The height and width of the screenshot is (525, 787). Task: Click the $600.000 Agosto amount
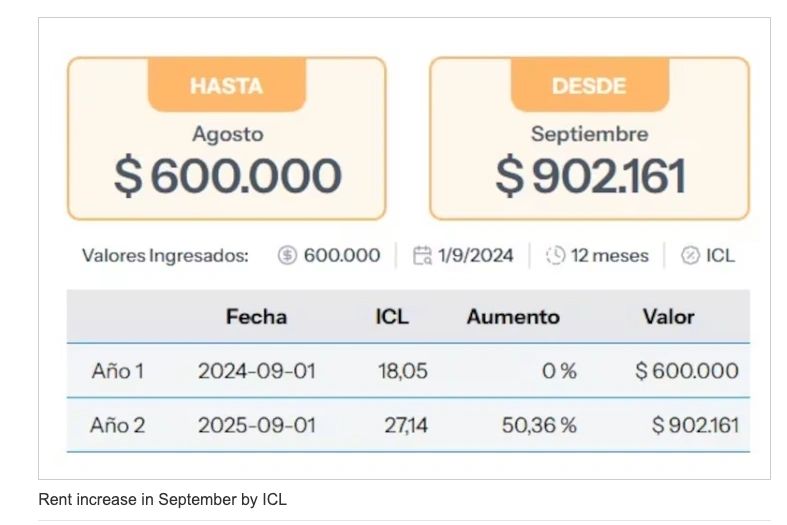(x=227, y=176)
